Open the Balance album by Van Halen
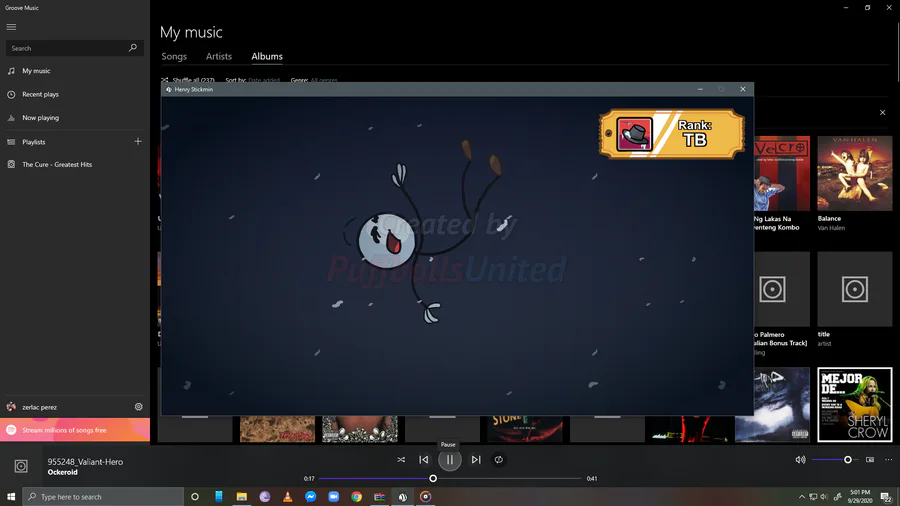 click(x=855, y=173)
